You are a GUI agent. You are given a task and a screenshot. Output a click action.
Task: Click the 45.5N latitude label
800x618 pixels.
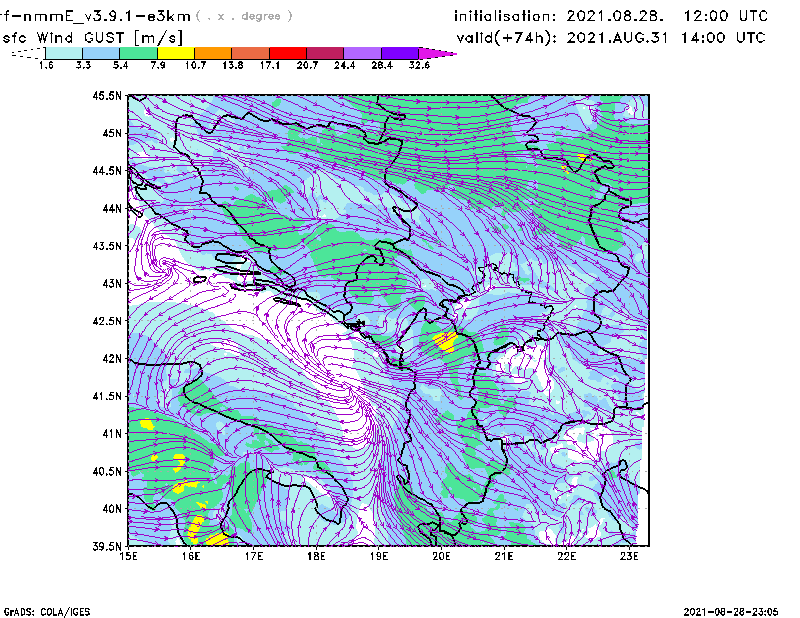[107, 95]
